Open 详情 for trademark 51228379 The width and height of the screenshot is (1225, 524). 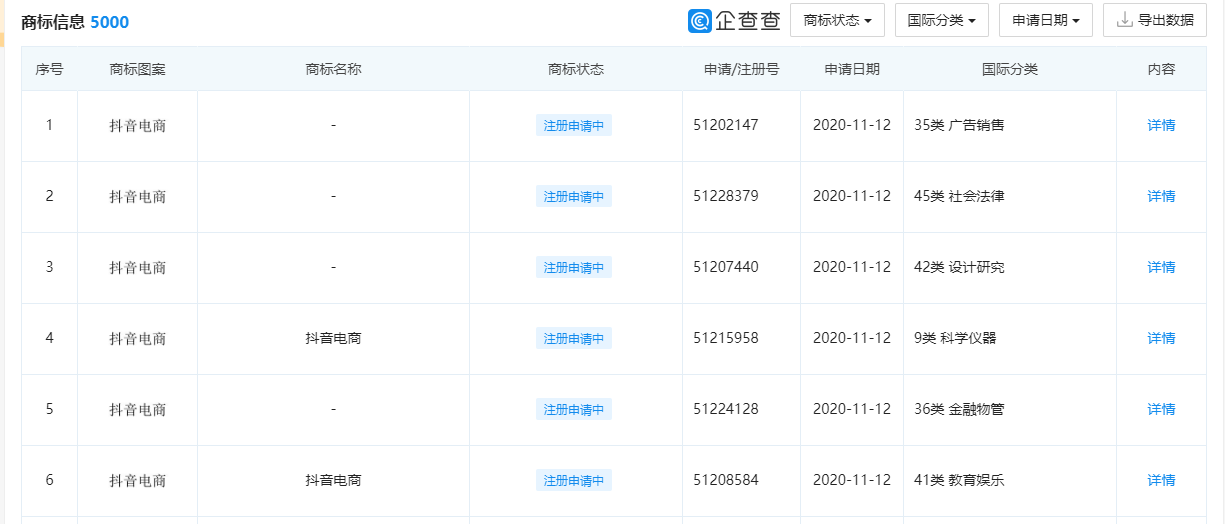point(1161,197)
